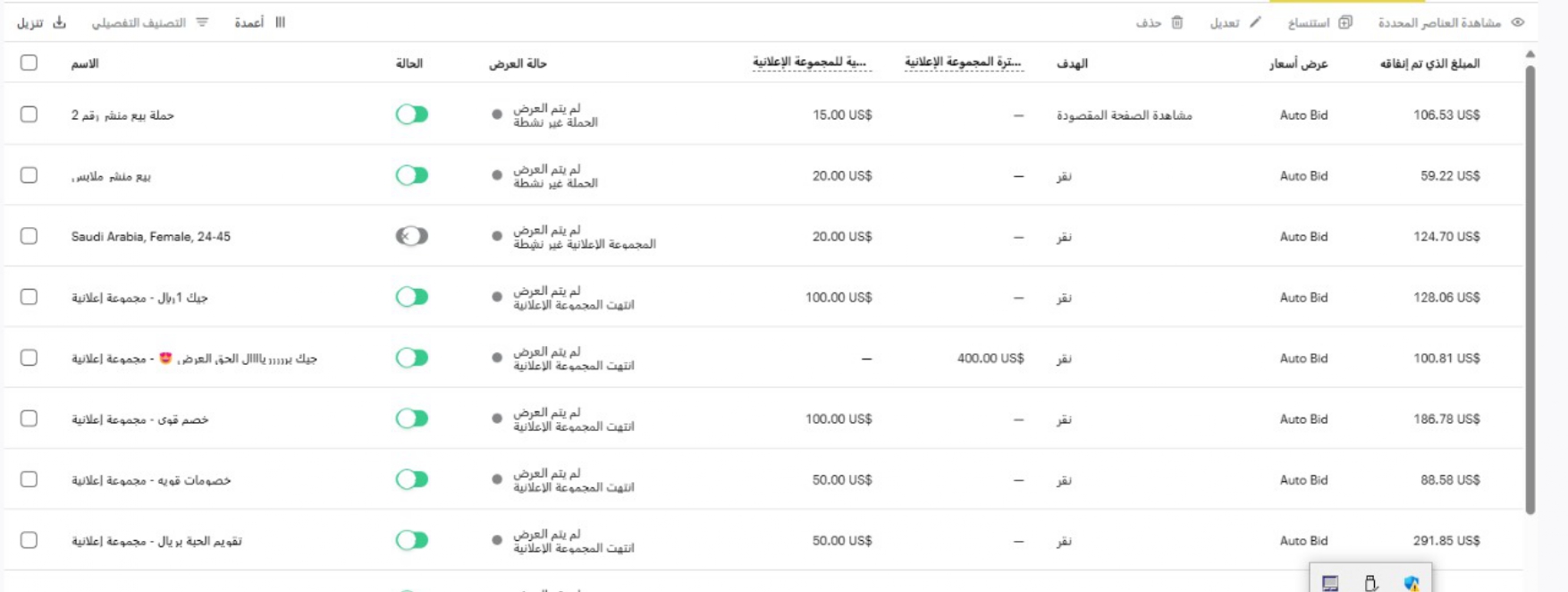1568x592 pixels.
Task: Click the monitor icon in the floating toolbar
Action: (x=1331, y=583)
